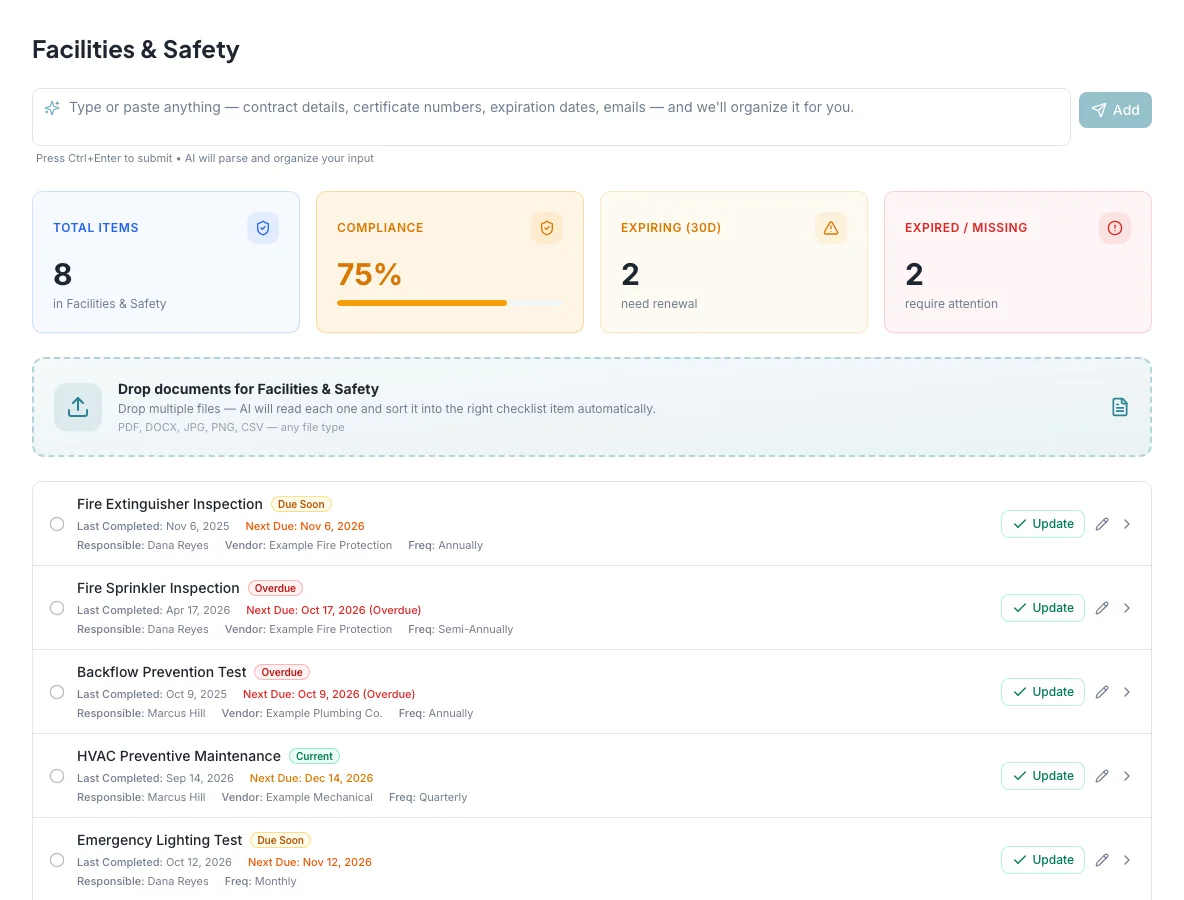The image size is (1184, 900).
Task: Click the Add button
Action: [1115, 110]
